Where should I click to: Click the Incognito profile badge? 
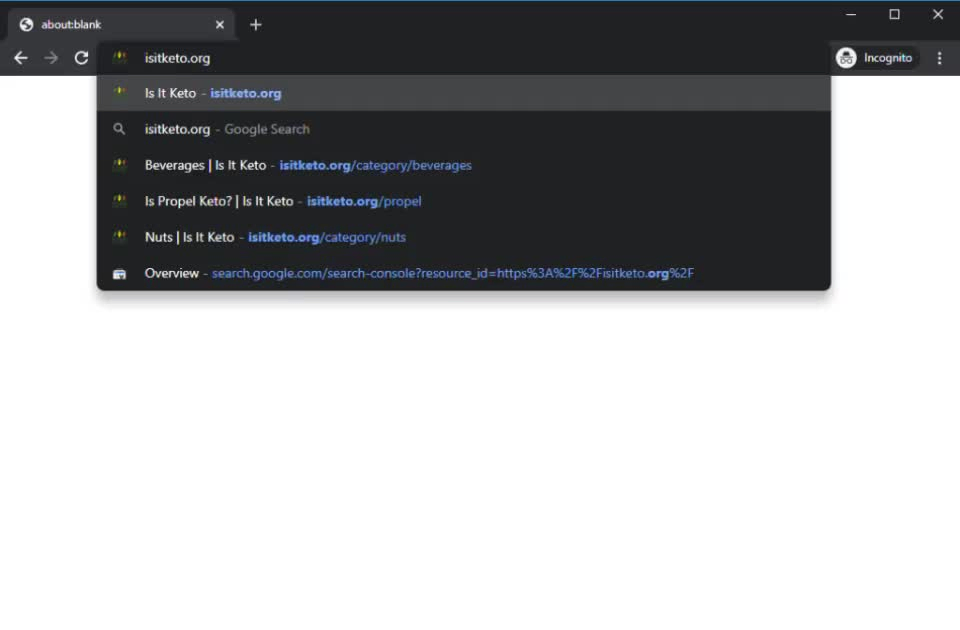pos(876,58)
